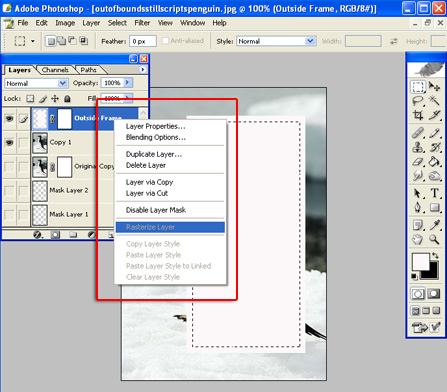The image size is (447, 392).
Task: Select the Brush tool
Action: (434, 133)
